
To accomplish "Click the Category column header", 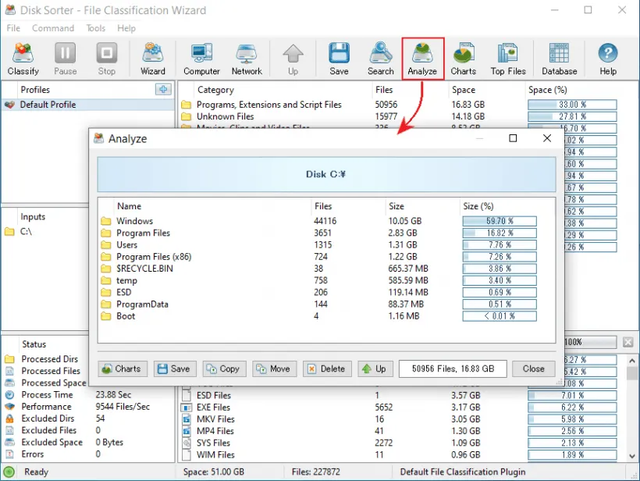I will click(282, 89).
